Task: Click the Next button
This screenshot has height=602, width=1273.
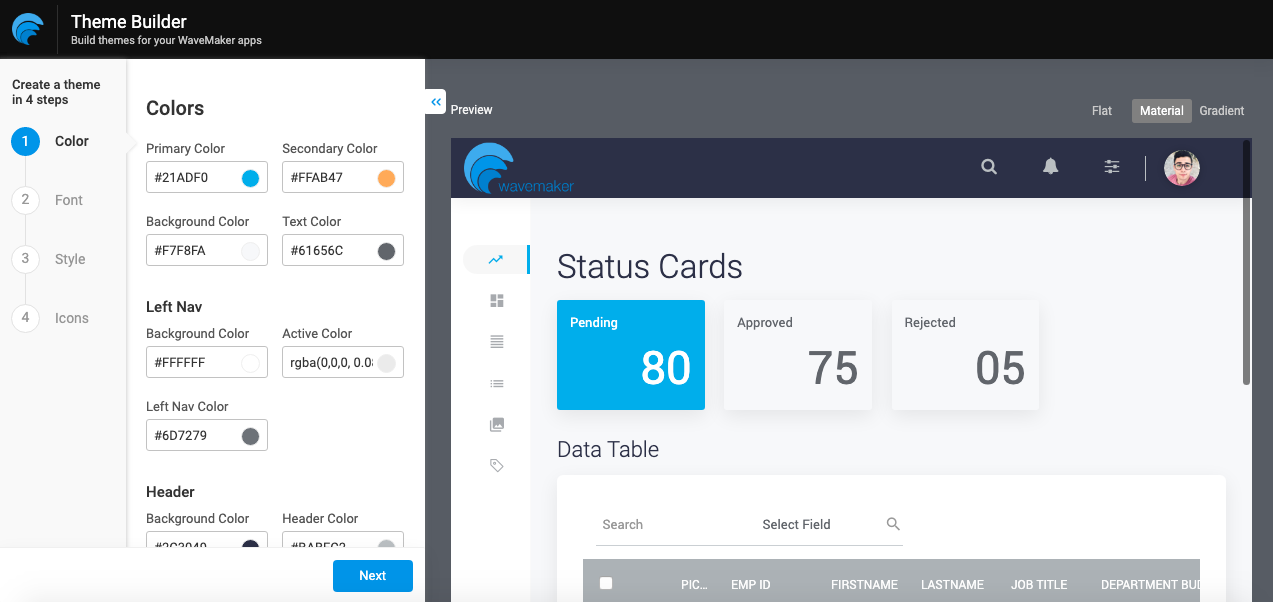Action: tap(372, 576)
